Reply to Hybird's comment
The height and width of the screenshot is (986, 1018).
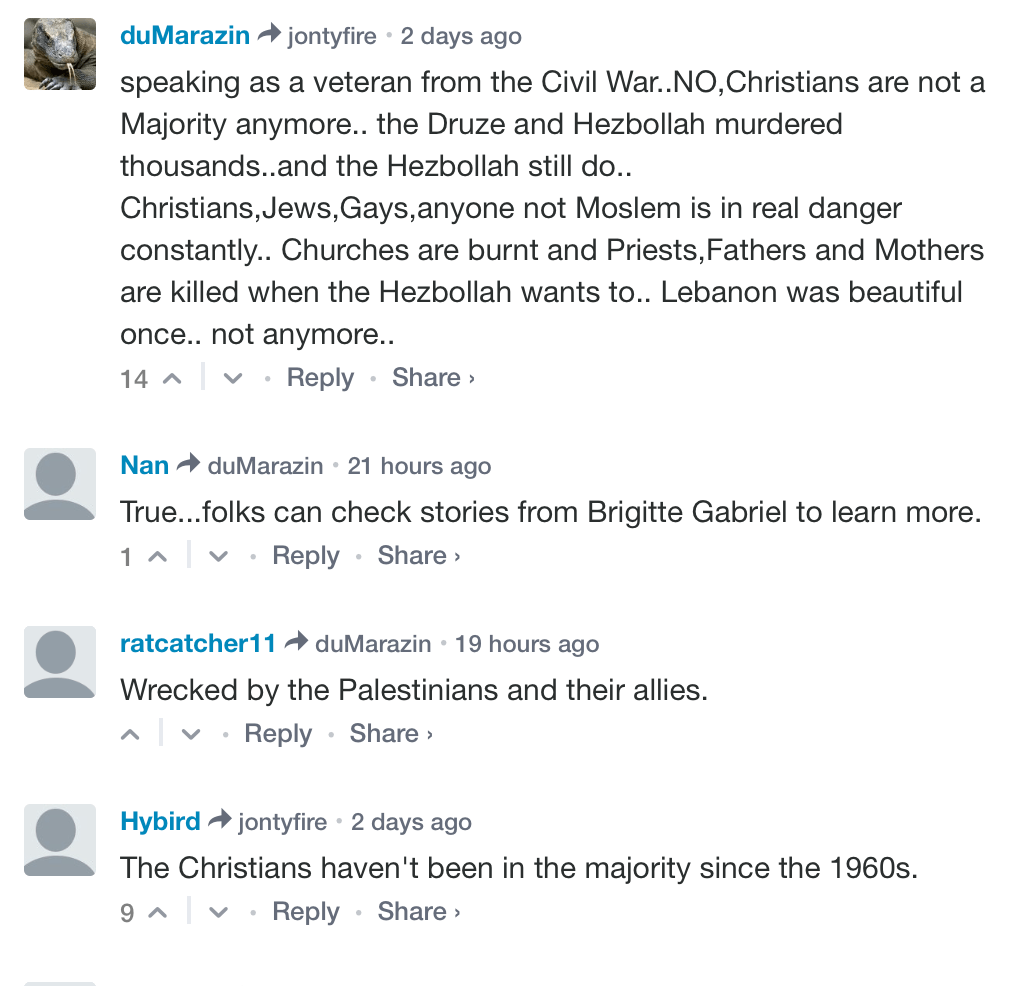[x=306, y=912]
